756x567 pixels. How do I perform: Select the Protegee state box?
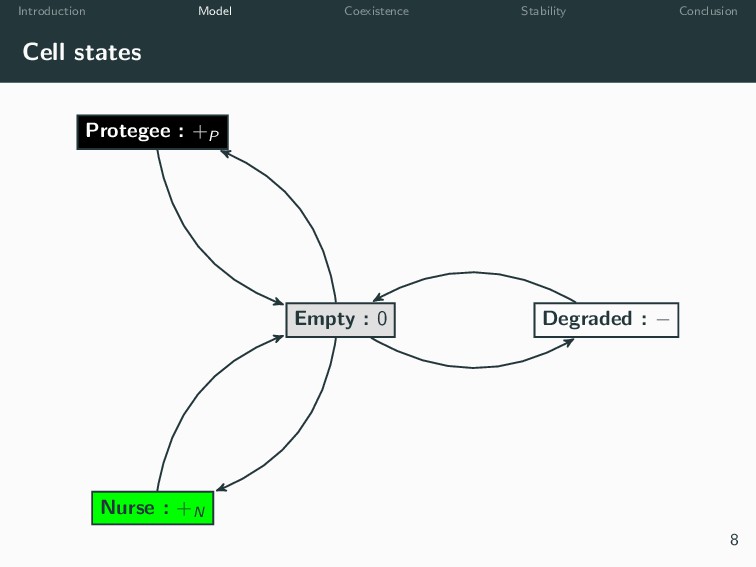tap(152, 132)
